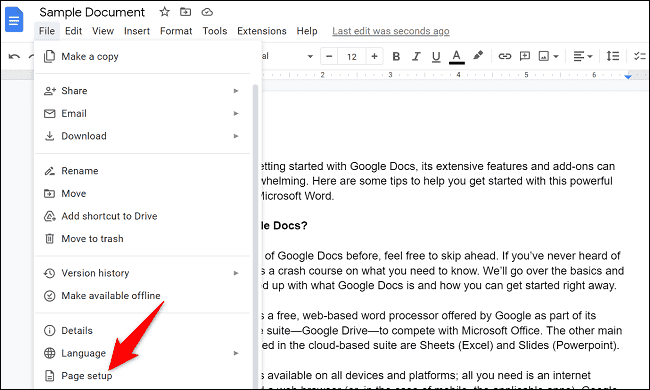
Task: Click the Version history clock icon
Action: 49,273
